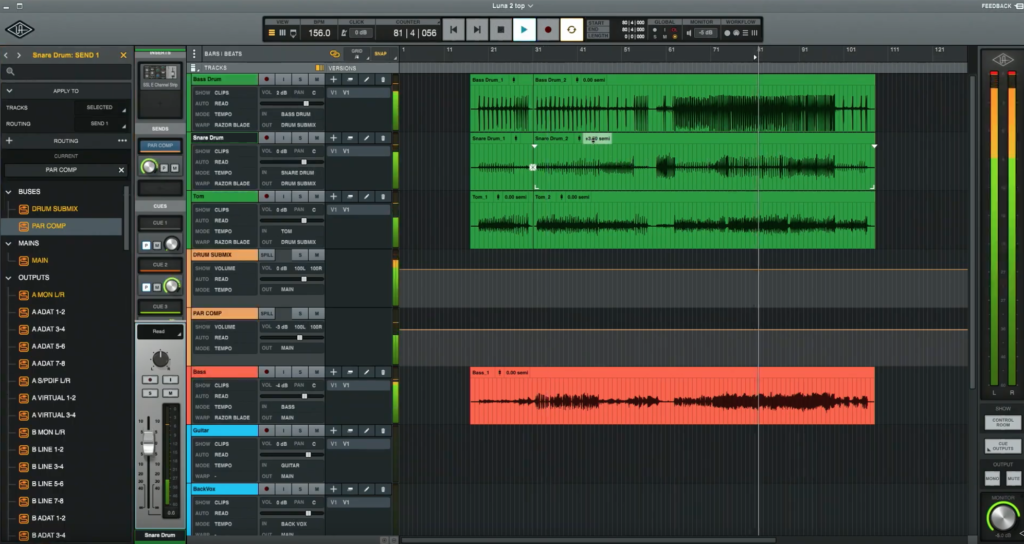Click the PAR COMP send slot

pos(160,146)
